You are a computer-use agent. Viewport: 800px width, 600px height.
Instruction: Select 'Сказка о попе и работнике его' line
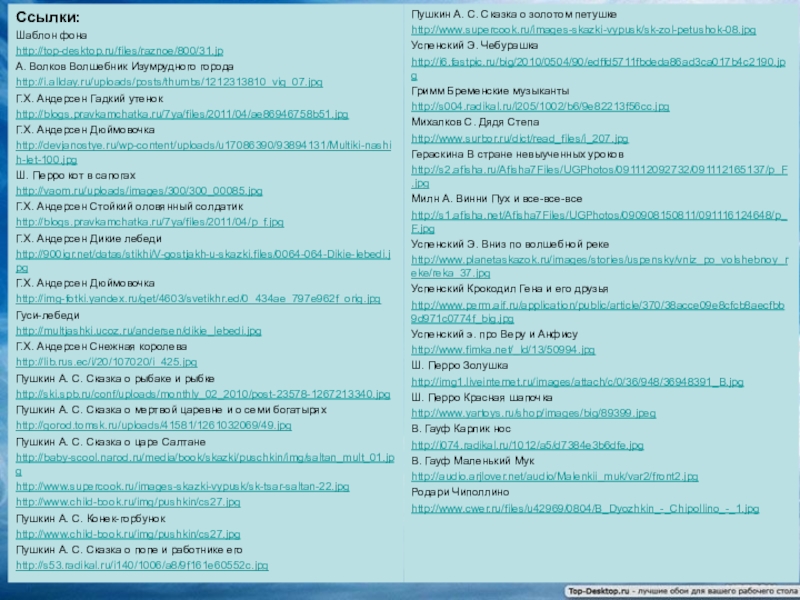pyautogui.click(x=164, y=550)
